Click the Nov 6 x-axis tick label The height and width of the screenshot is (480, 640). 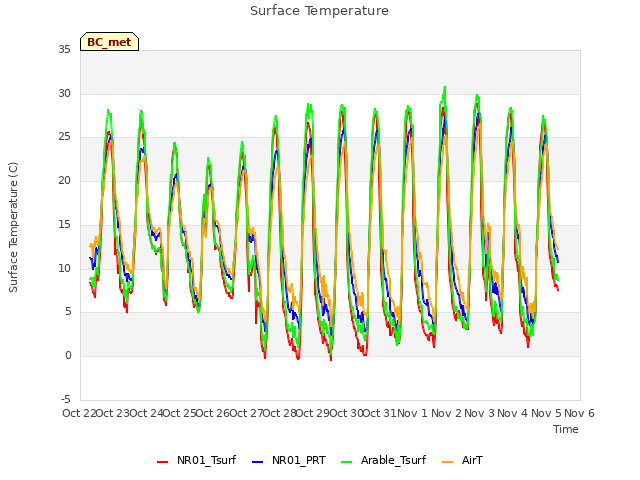click(x=580, y=413)
